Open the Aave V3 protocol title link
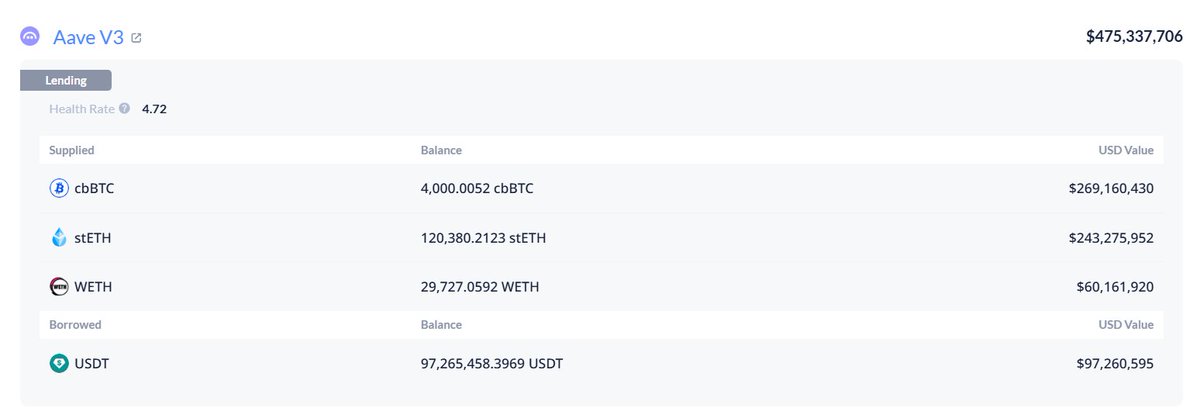This screenshot has height=418, width=1200. pos(88,37)
